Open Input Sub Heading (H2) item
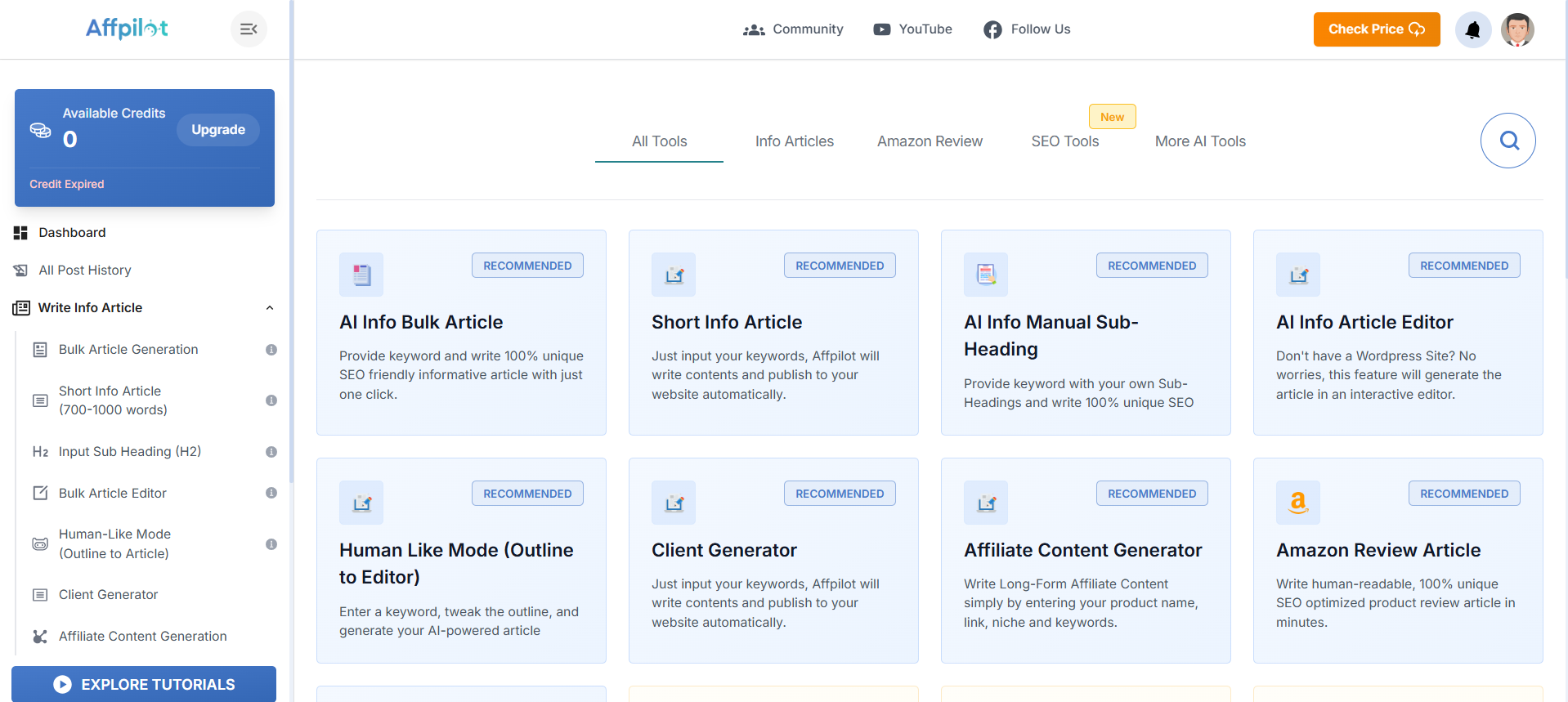The height and width of the screenshot is (702, 1568). pyautogui.click(x=130, y=452)
